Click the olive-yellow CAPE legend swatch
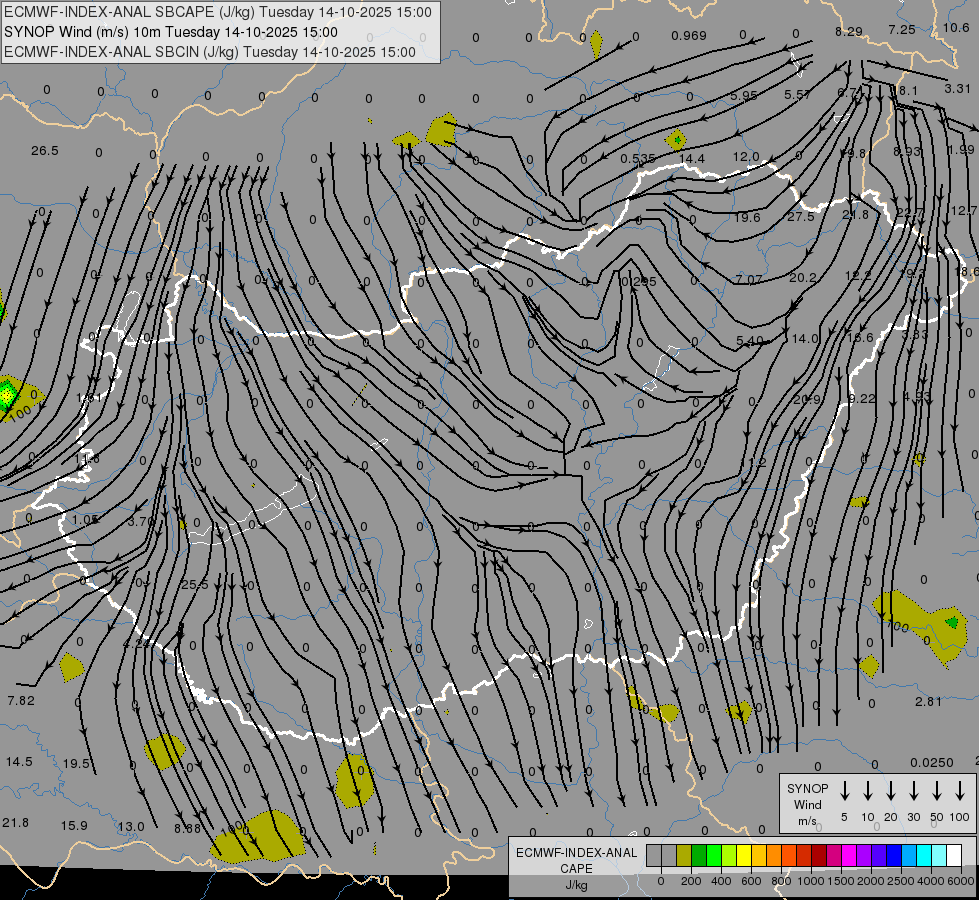 coord(684,855)
